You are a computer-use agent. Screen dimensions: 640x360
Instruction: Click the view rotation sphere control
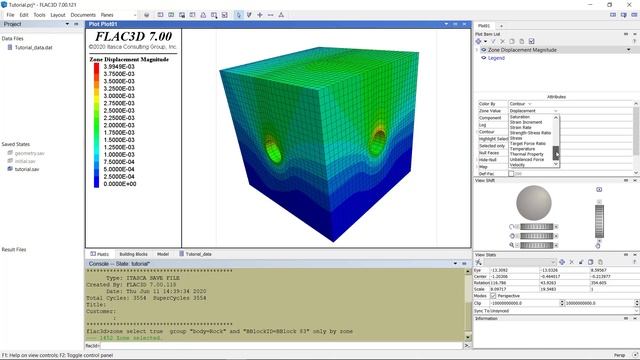coord(534,203)
